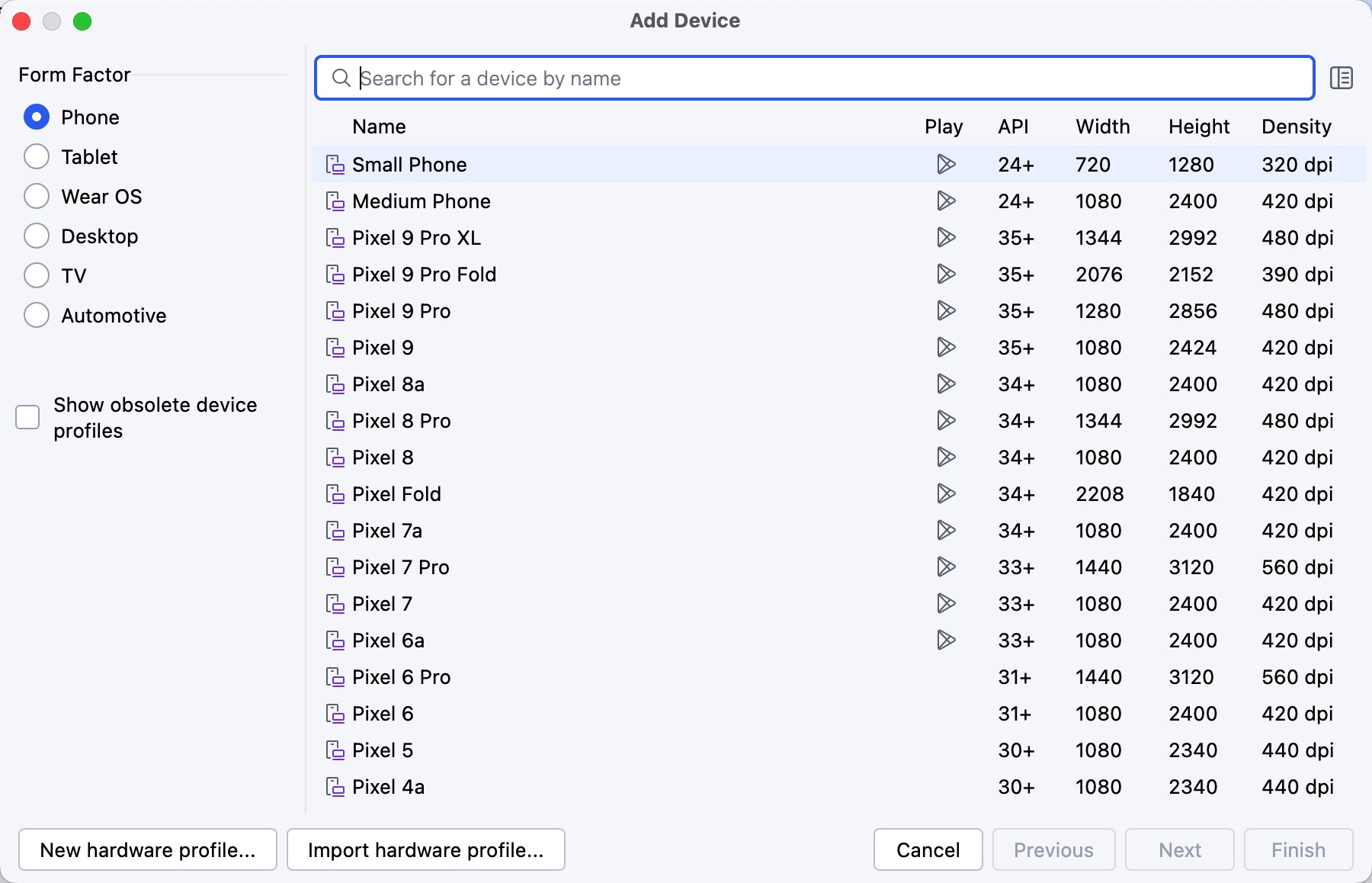Click the 320 dpi density for Small Phone

[1297, 165]
